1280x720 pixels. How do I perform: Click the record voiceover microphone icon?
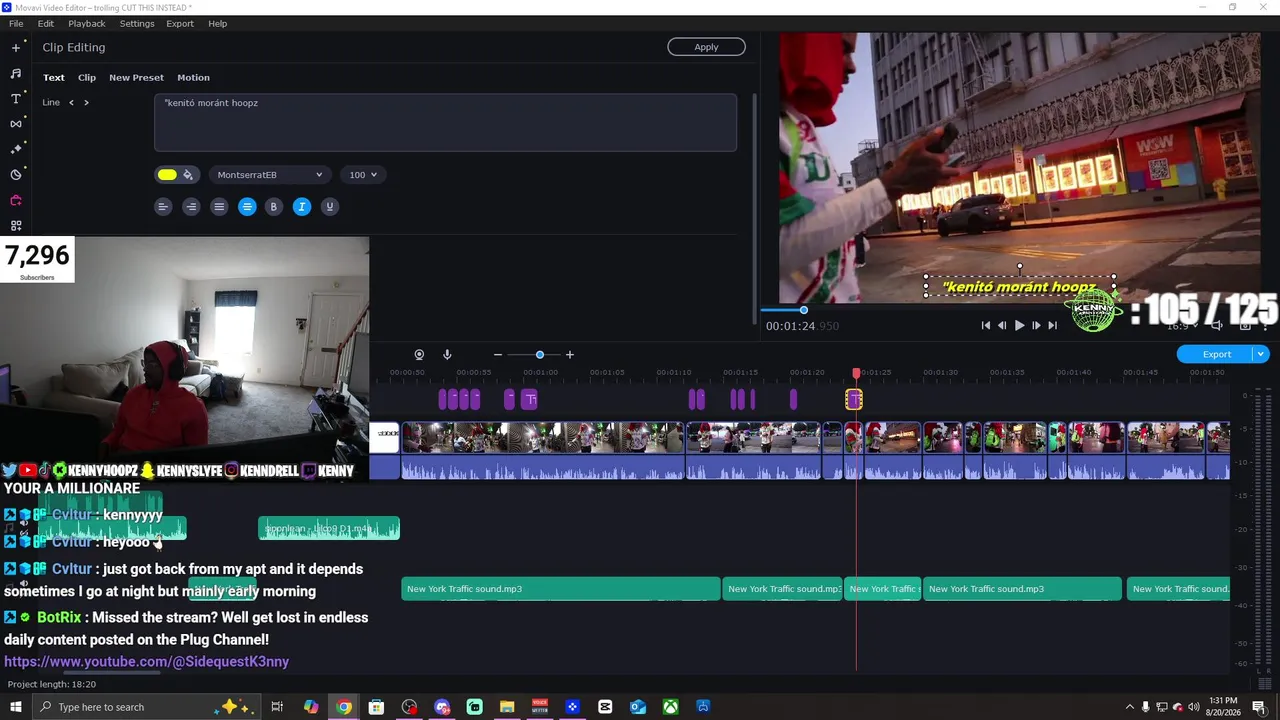(447, 355)
